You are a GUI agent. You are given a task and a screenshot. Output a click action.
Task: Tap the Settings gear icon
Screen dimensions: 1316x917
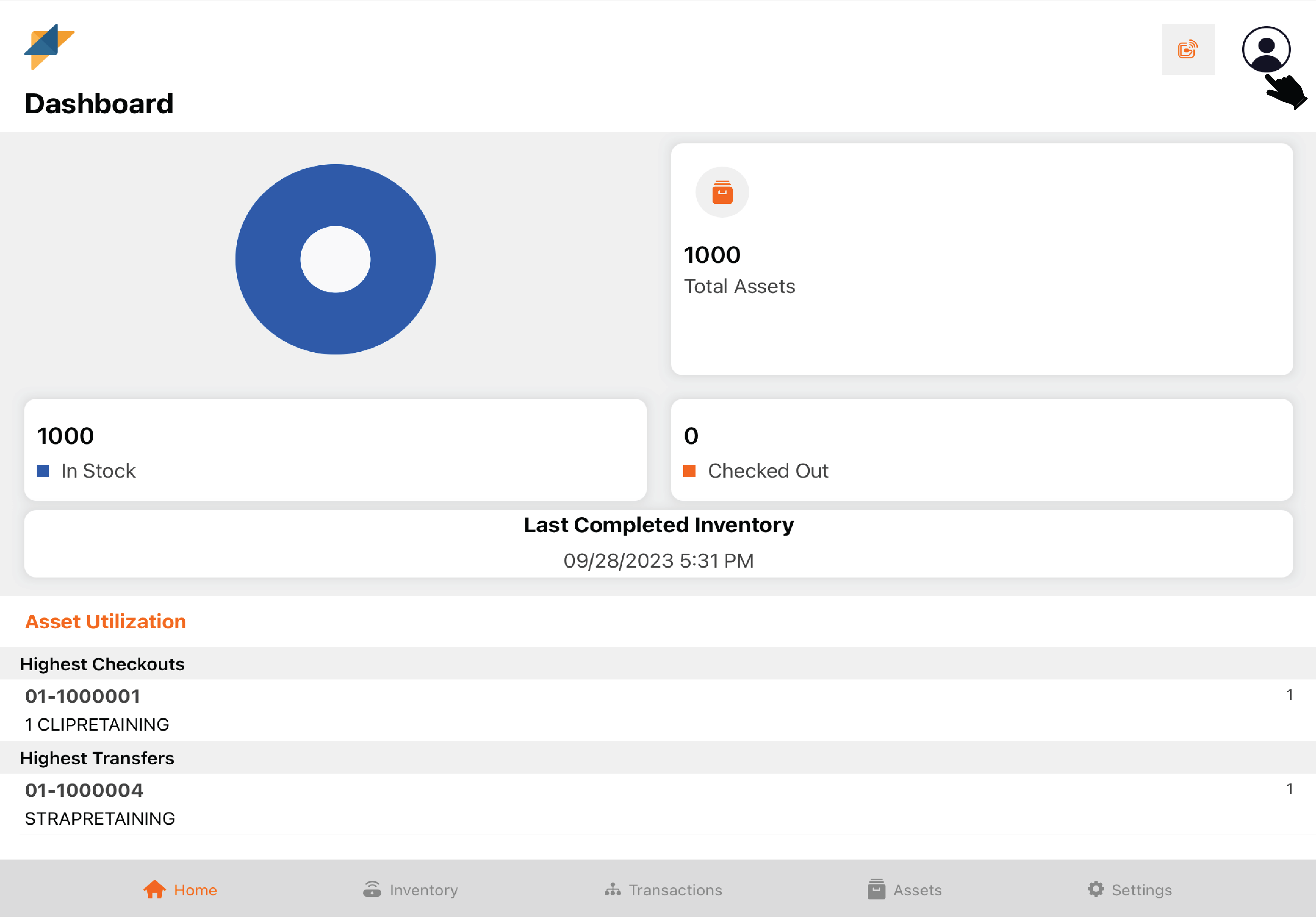click(1095, 889)
